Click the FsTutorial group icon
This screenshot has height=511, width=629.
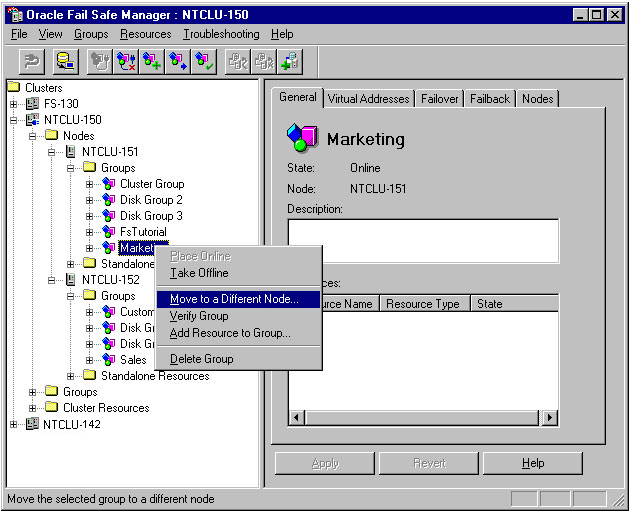coord(108,232)
